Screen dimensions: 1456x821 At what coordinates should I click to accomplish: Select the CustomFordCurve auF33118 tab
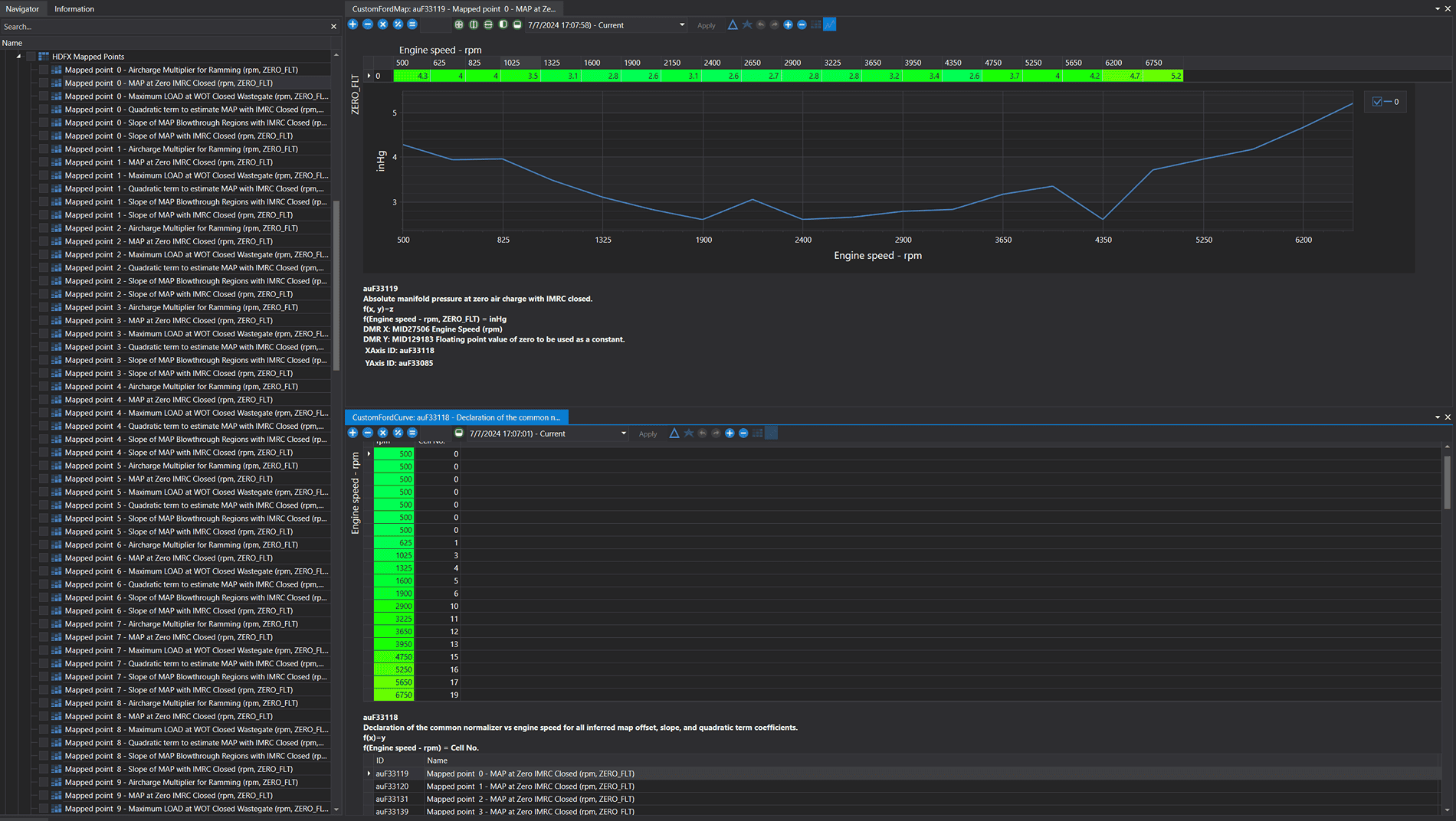click(457, 417)
